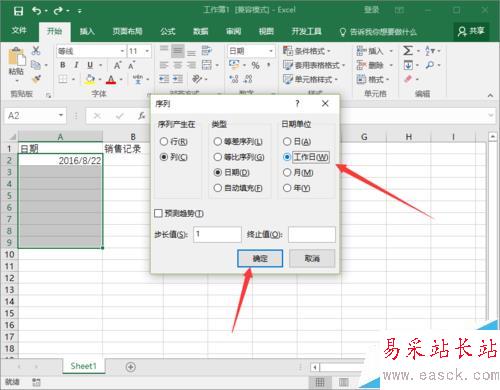Click the Save icon in quick access toolbar
The width and height of the screenshot is (500, 390).
pos(18,11)
